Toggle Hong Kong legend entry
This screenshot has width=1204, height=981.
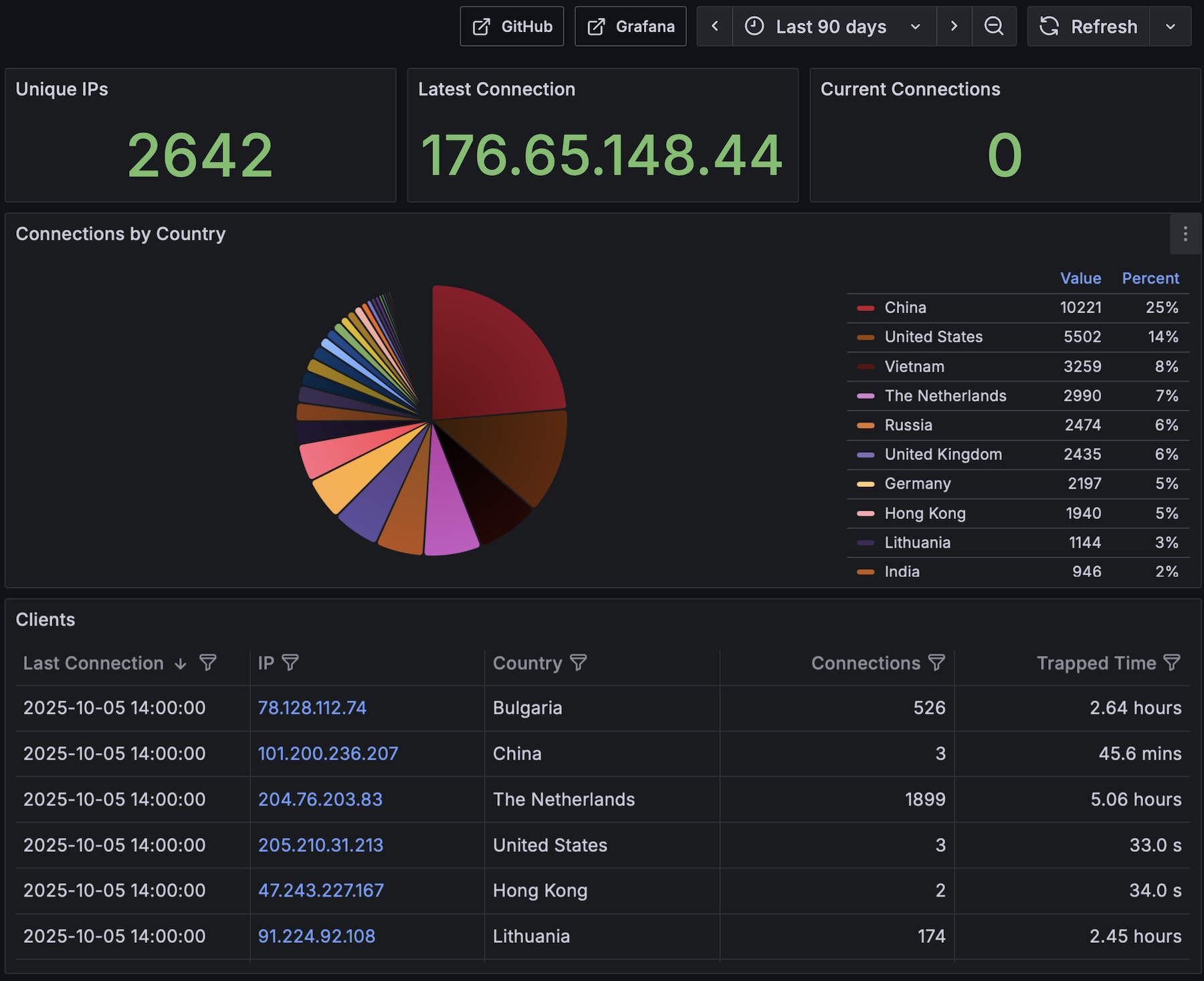pyautogui.click(x=924, y=514)
